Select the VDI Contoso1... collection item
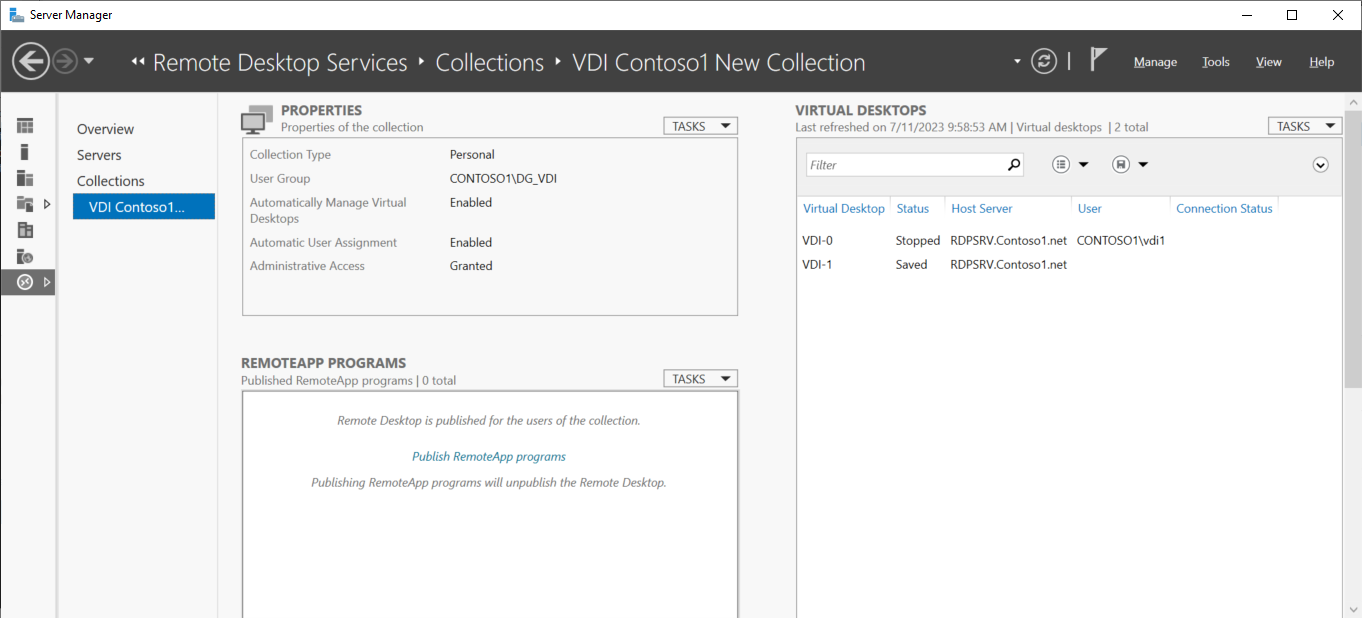Viewport: 1362px width, 618px height. (144, 207)
